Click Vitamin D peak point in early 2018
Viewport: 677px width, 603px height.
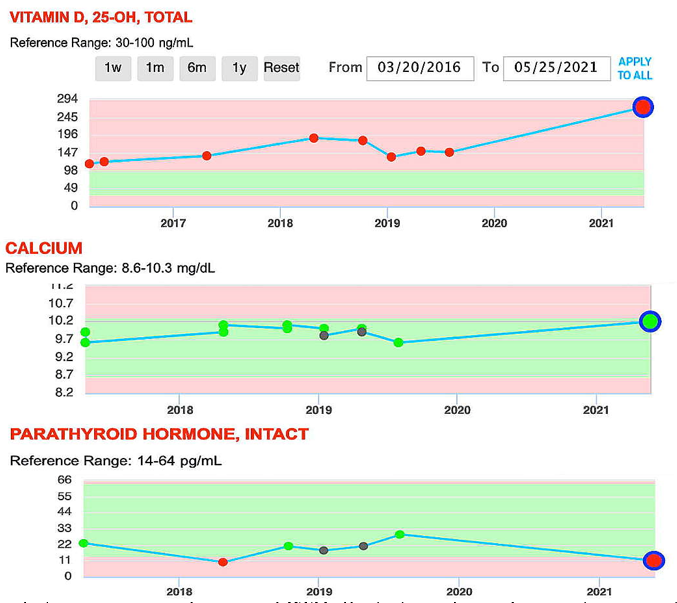pos(314,138)
